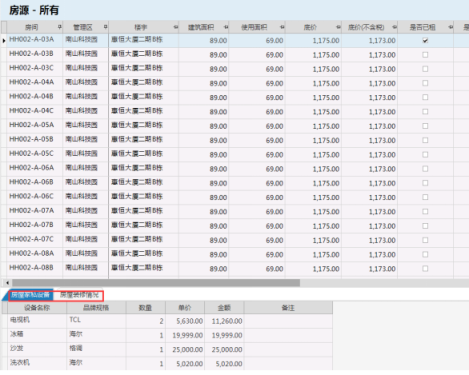Screen dimensions: 469x375
Task: Tick the rented checkbox for HH002-A-05A
Action: [x=425, y=126]
